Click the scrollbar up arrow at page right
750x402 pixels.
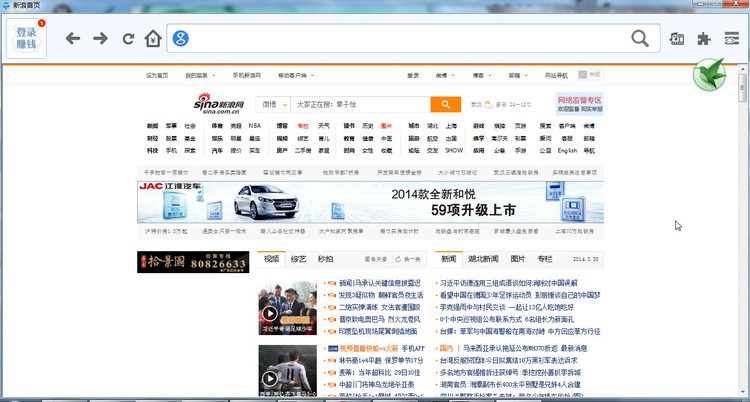point(742,69)
